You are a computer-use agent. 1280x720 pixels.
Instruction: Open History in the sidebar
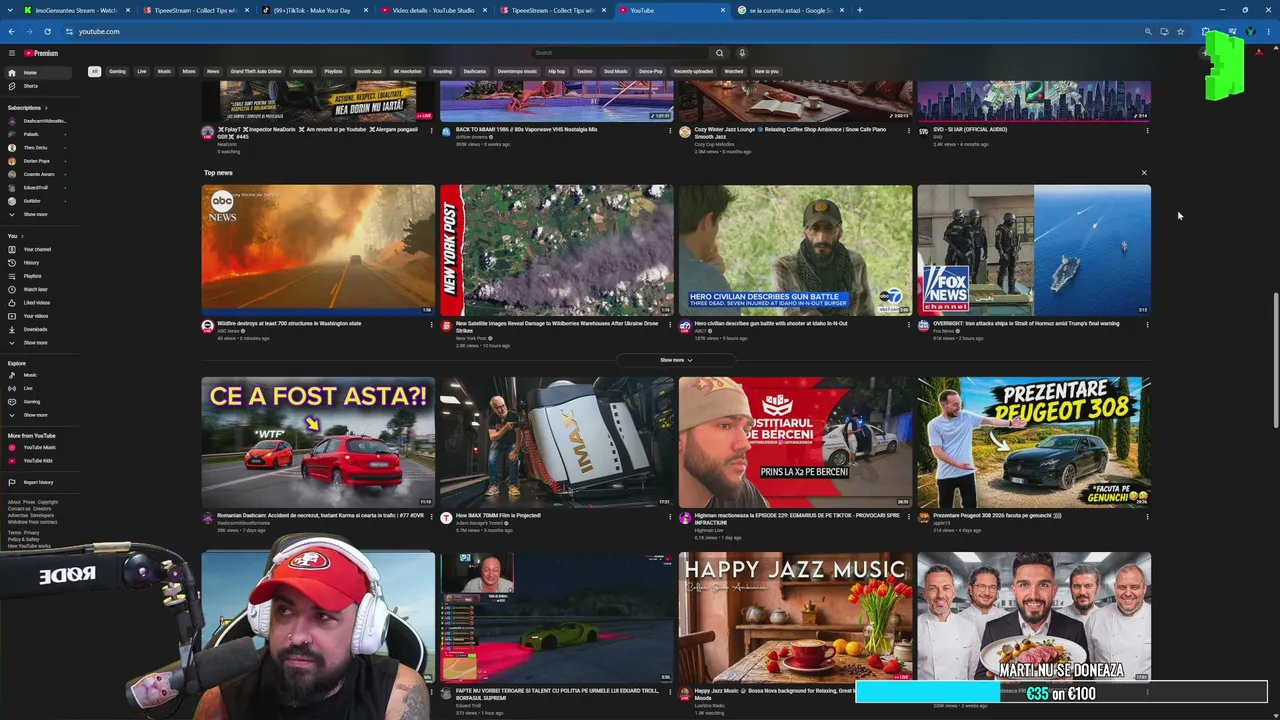tap(30, 263)
